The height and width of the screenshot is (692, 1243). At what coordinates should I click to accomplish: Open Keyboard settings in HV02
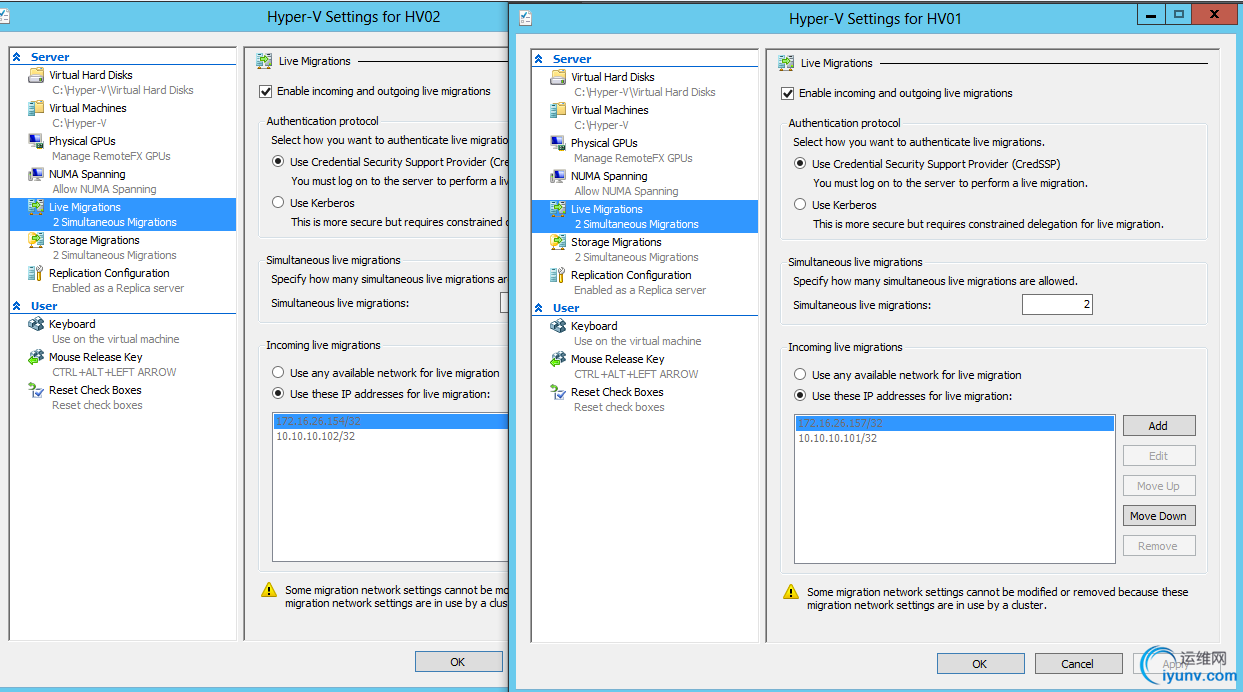[123, 331]
